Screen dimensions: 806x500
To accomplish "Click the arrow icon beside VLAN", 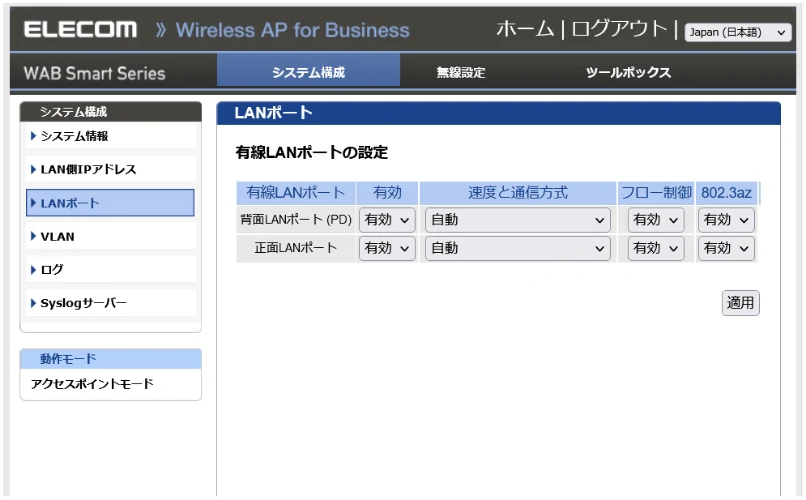I will tap(33, 236).
